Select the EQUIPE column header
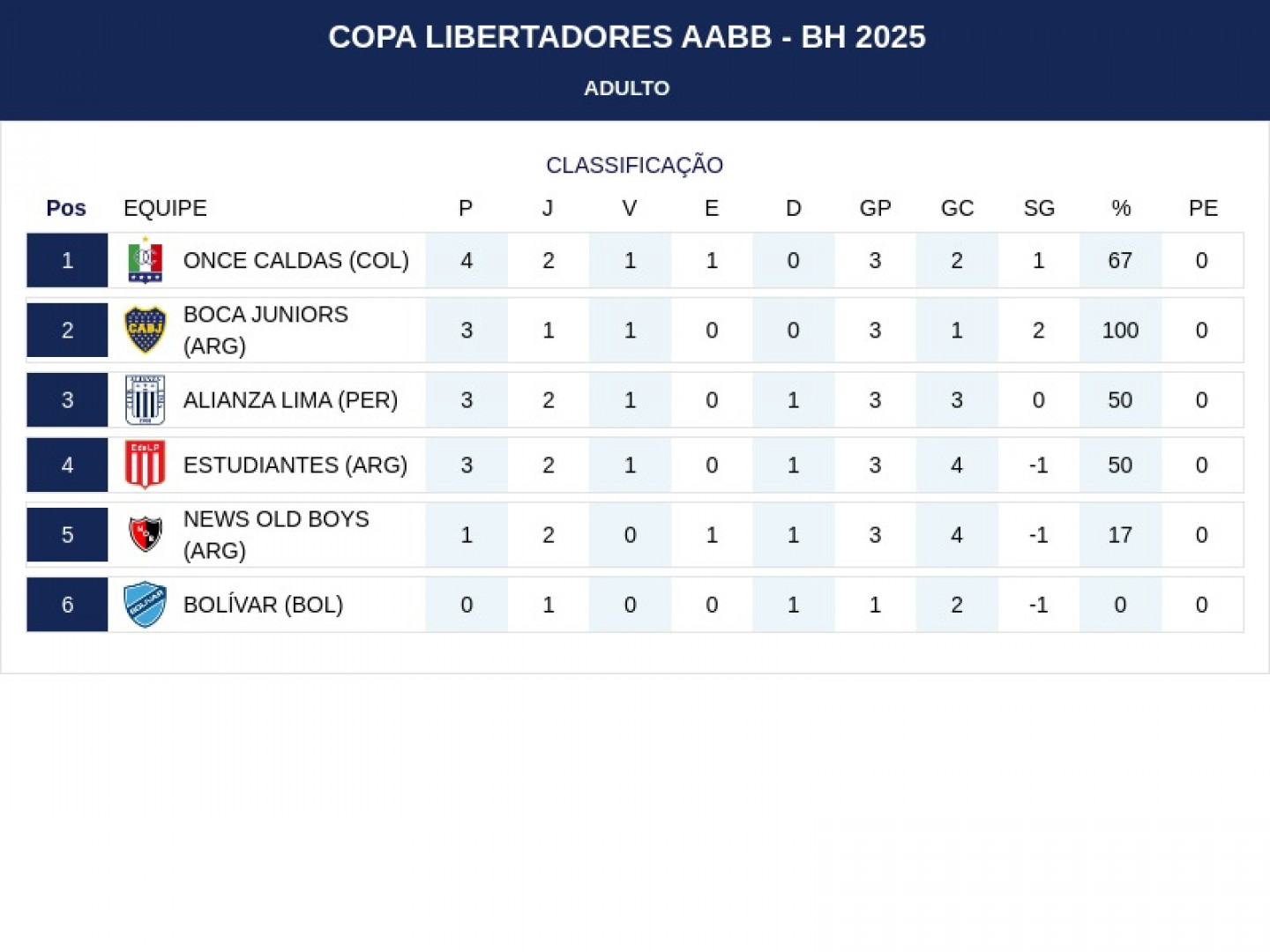Screen dimensions: 1270x952 [165, 208]
